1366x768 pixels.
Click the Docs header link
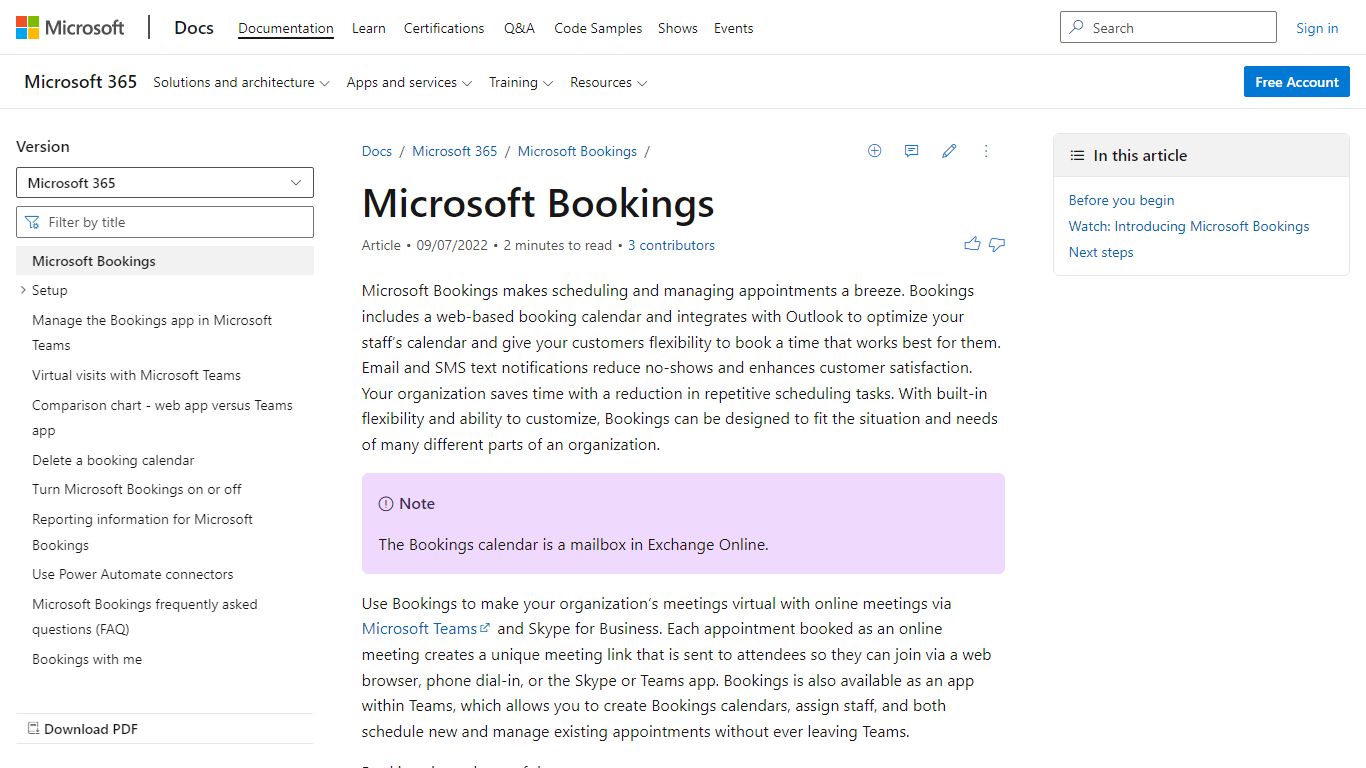coord(194,28)
